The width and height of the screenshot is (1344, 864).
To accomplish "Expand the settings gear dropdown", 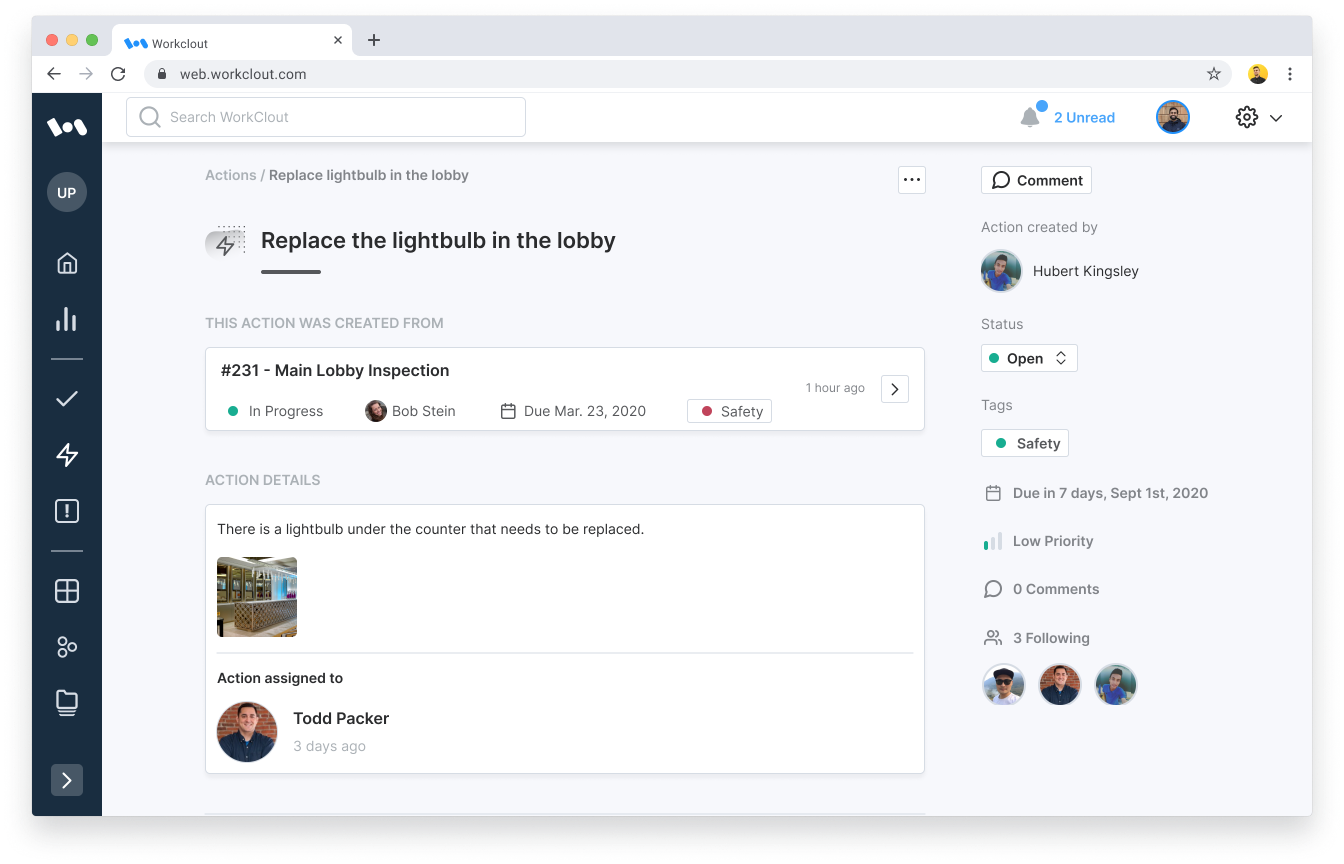I will 1258,117.
